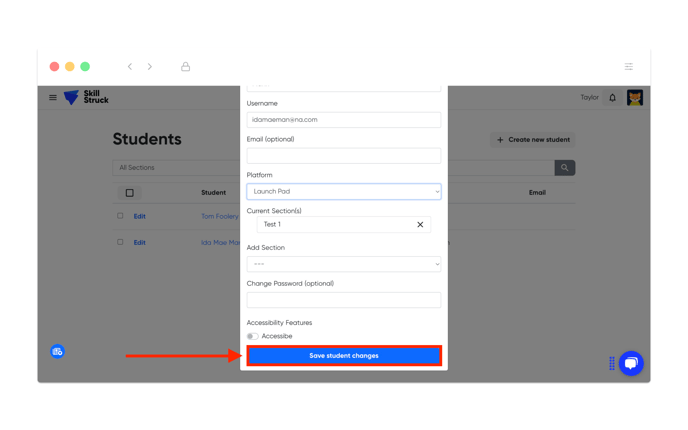The image size is (688, 430).
Task: Click the Test 1 current section entry
Action: [x=344, y=225]
